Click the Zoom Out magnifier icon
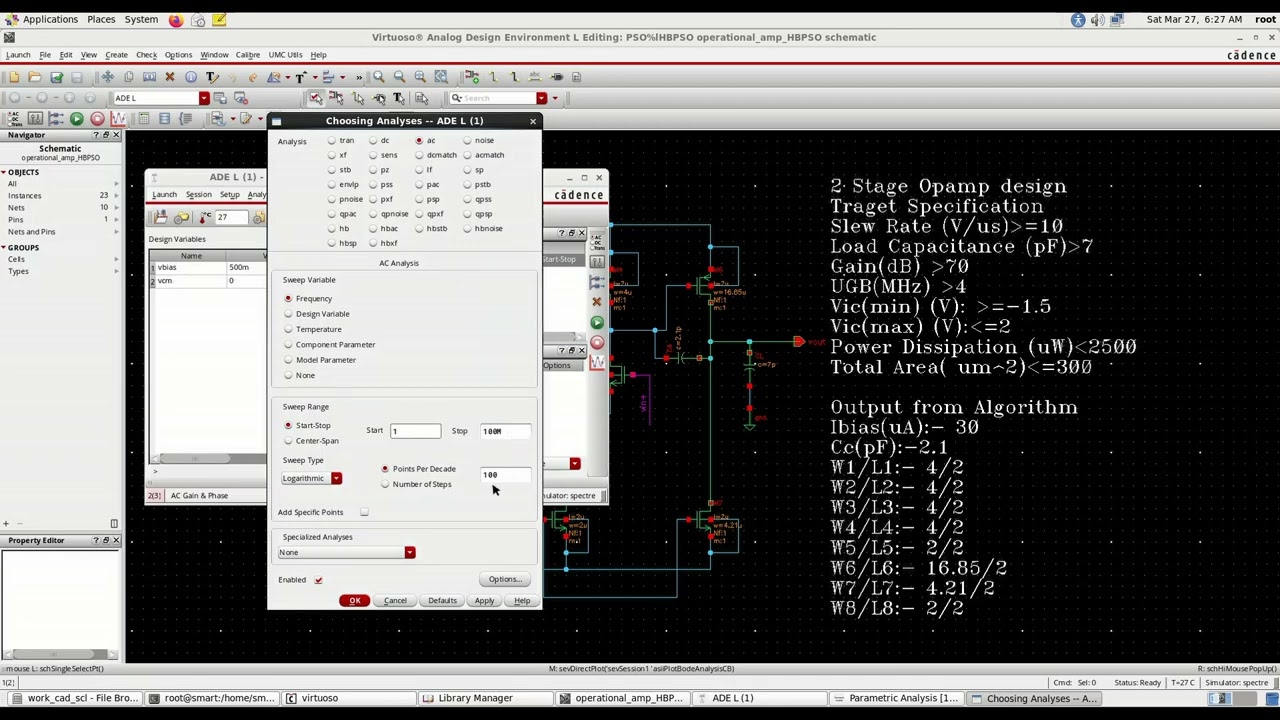This screenshot has height=720, width=1280. point(399,77)
